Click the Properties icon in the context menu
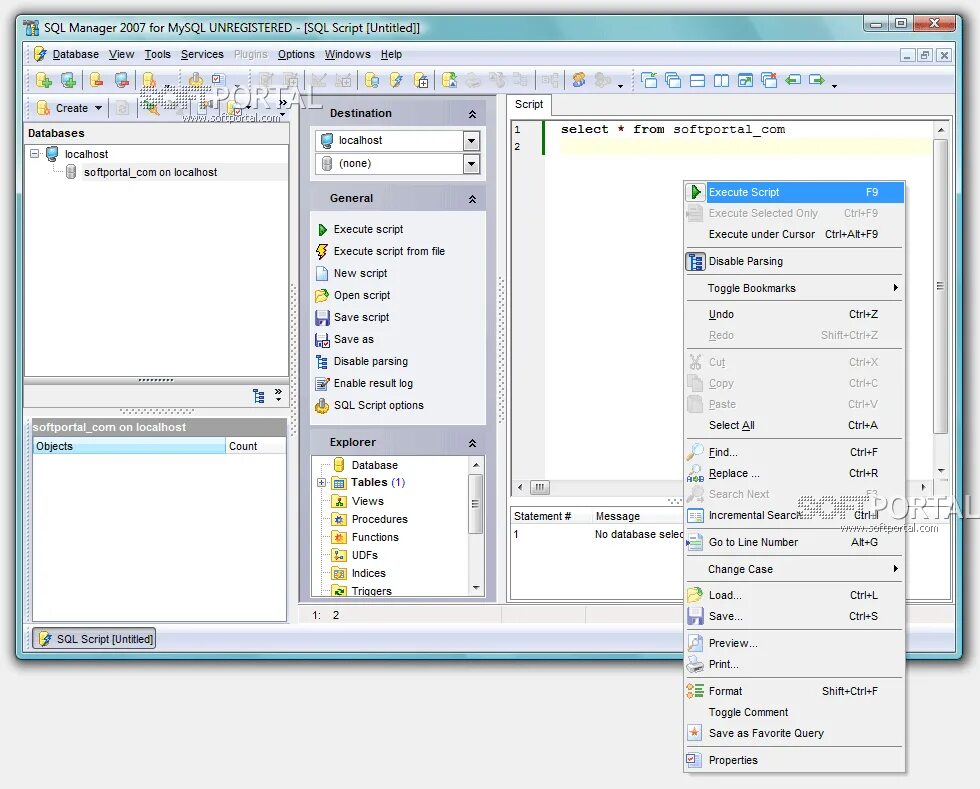This screenshot has width=980, height=789. click(x=694, y=760)
